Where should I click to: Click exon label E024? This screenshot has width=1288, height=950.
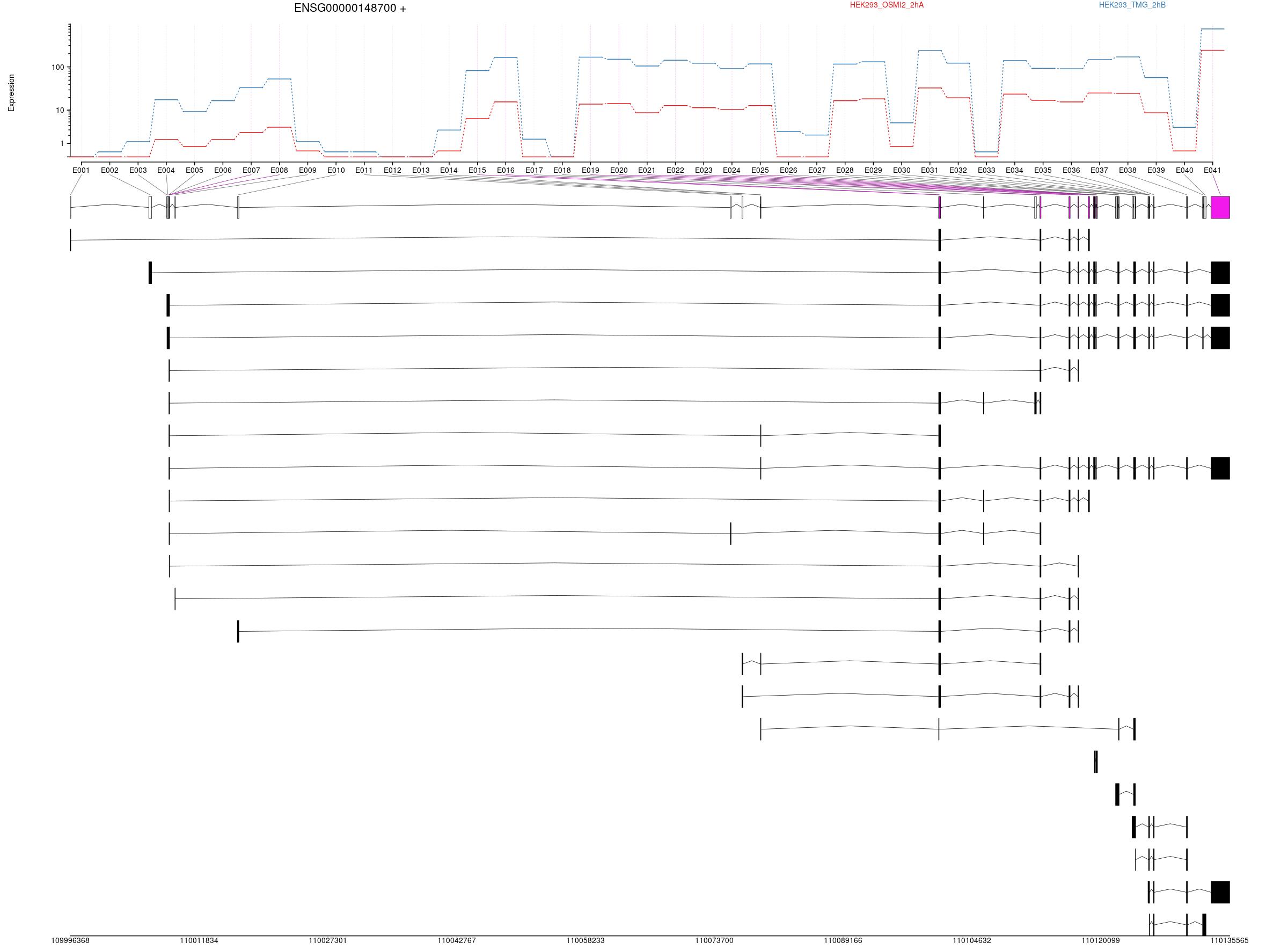(x=732, y=170)
